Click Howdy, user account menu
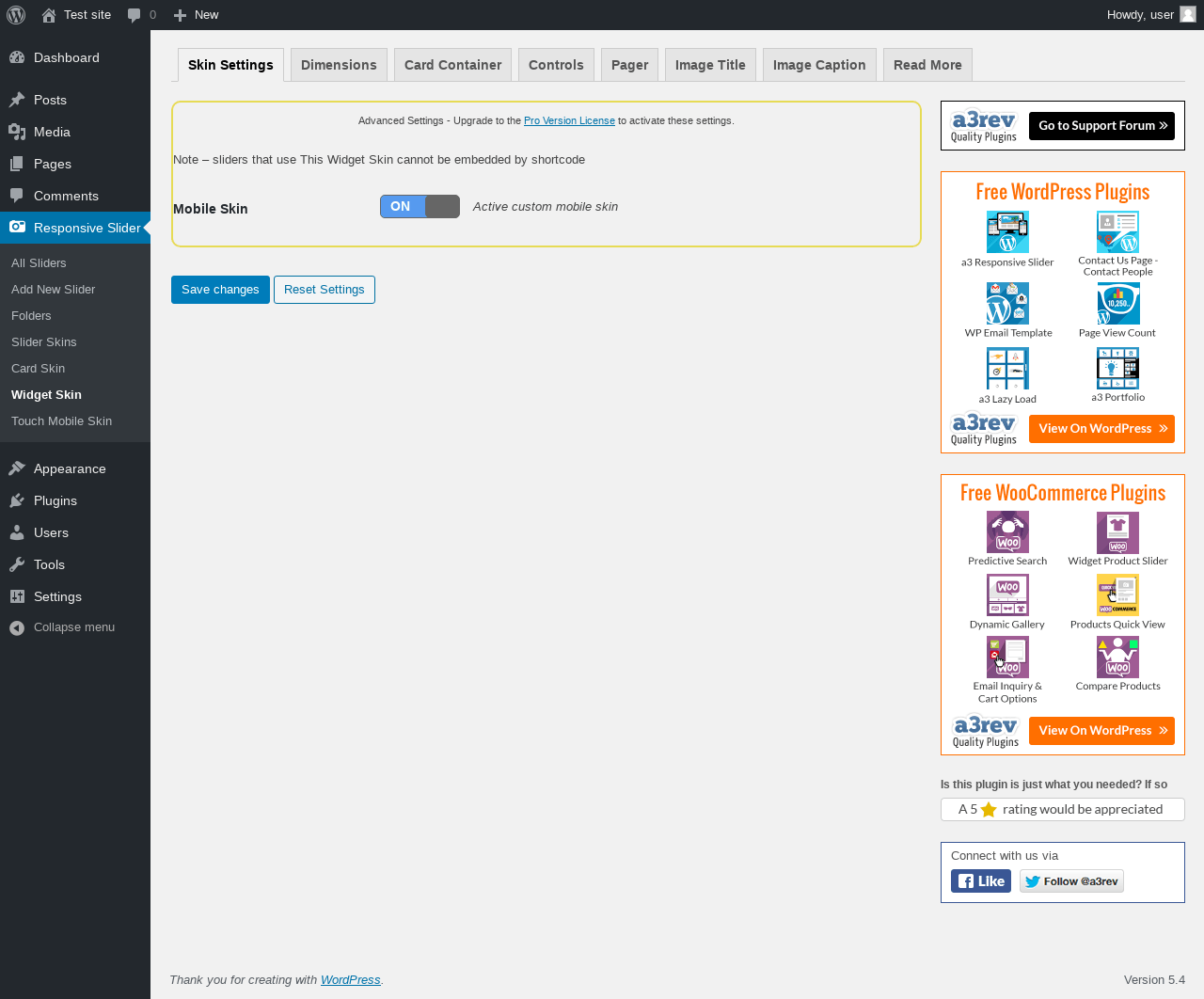Image resolution: width=1204 pixels, height=999 pixels. [x=1151, y=15]
